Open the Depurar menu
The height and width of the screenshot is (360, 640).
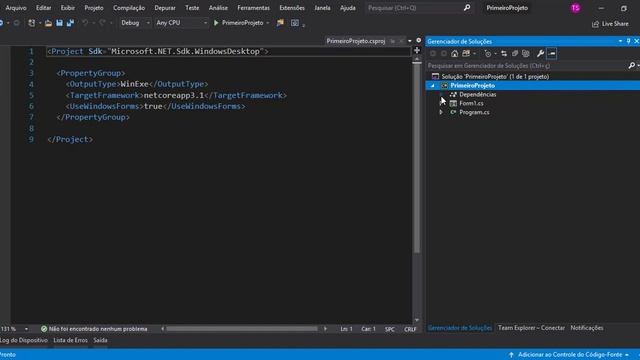[165, 8]
